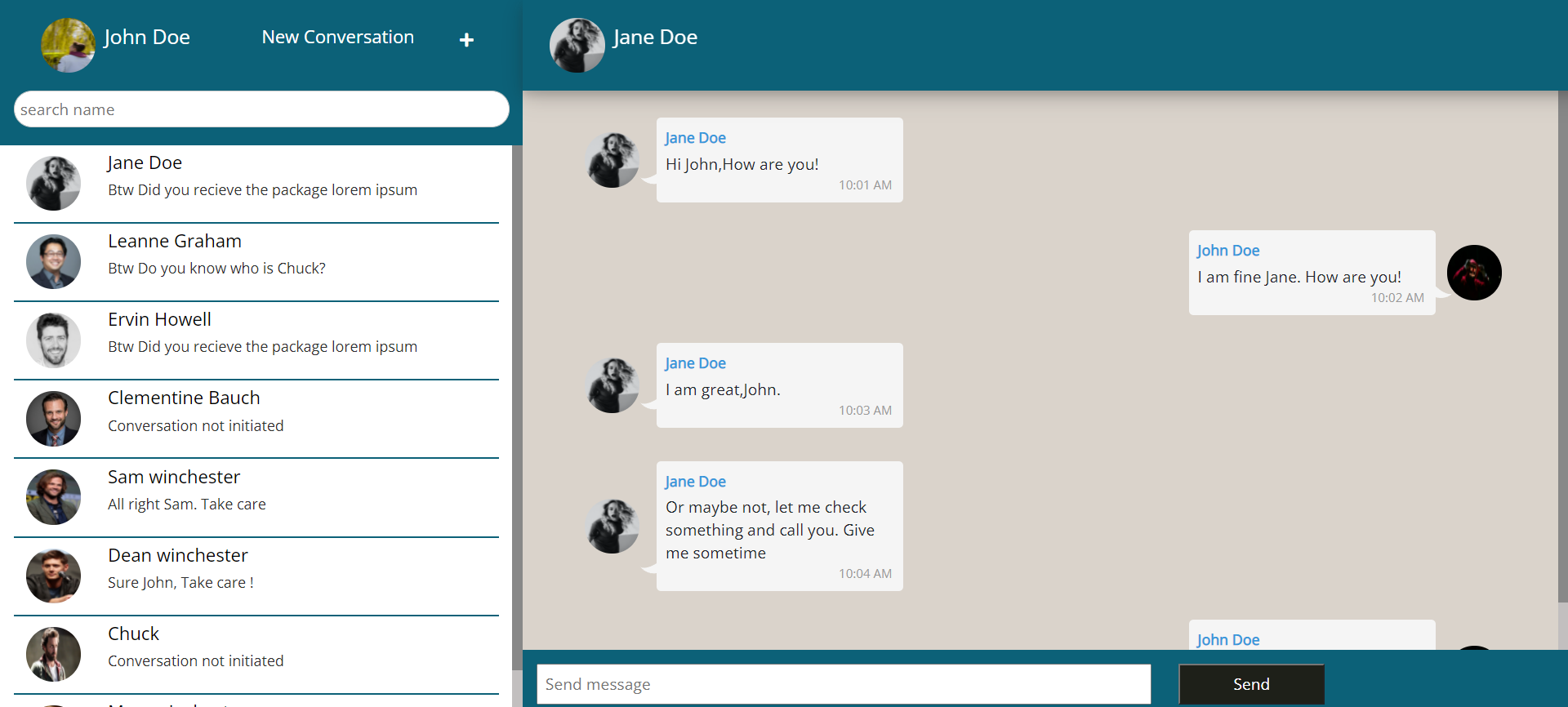Viewport: 1568px width, 707px height.
Task: Select Dean winchester's avatar in contact list
Action: (x=53, y=576)
